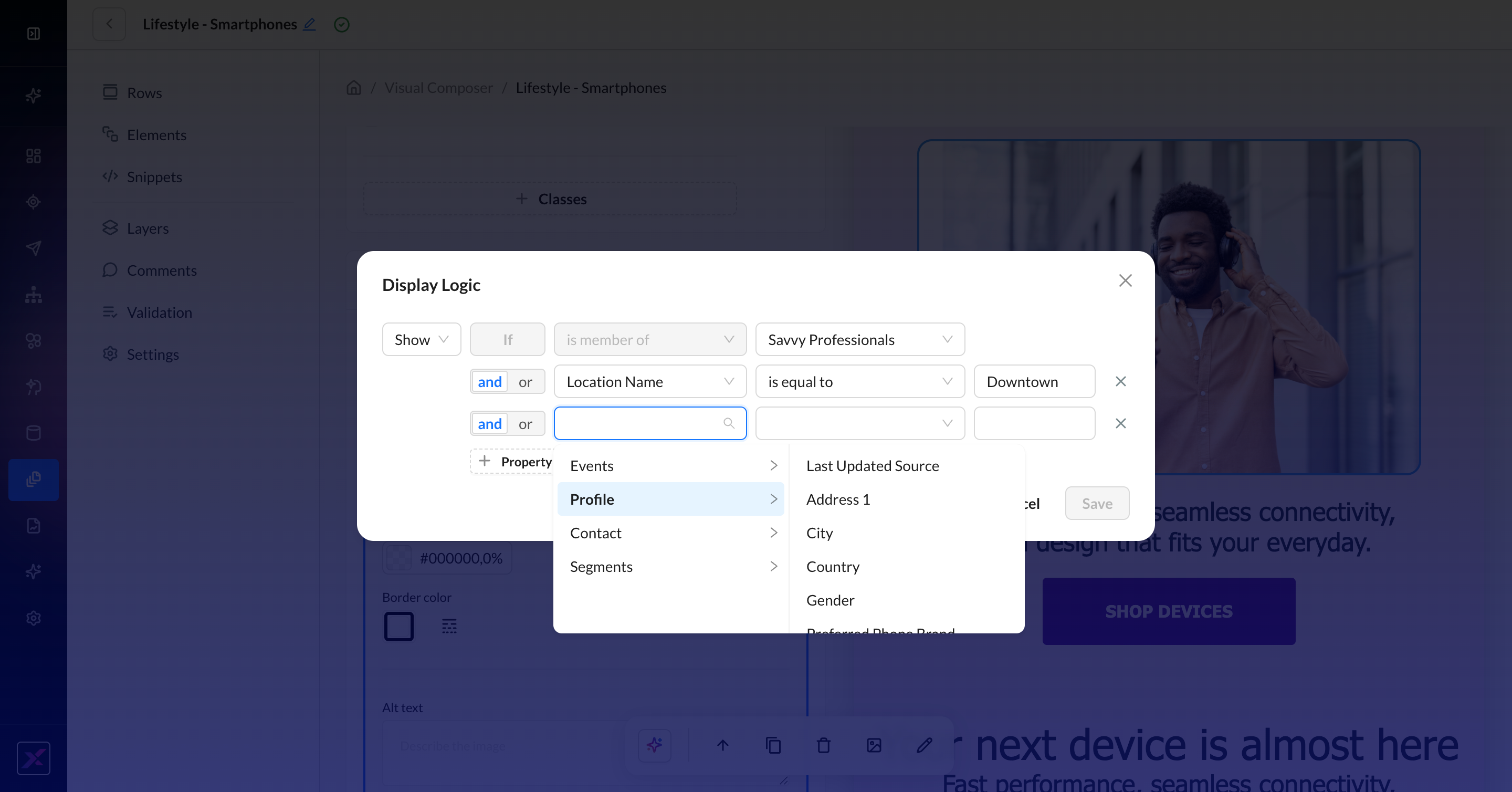Viewport: 1512px width, 792px height.
Task: Click the Downtown value field
Action: [x=1034, y=382]
